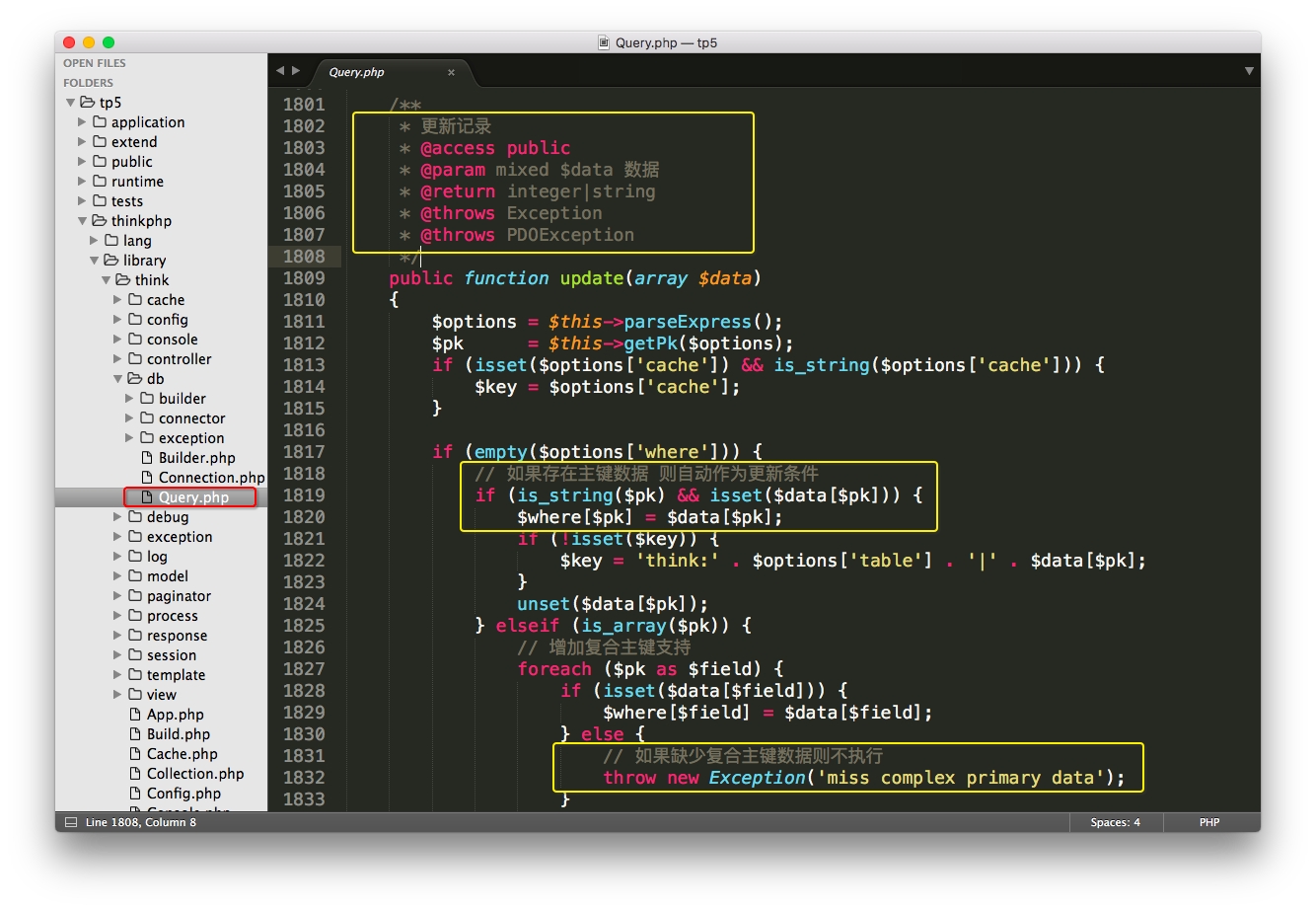The height and width of the screenshot is (911, 1316).
Task: Click the Line 1808, Column 8 status text
Action: point(141,822)
